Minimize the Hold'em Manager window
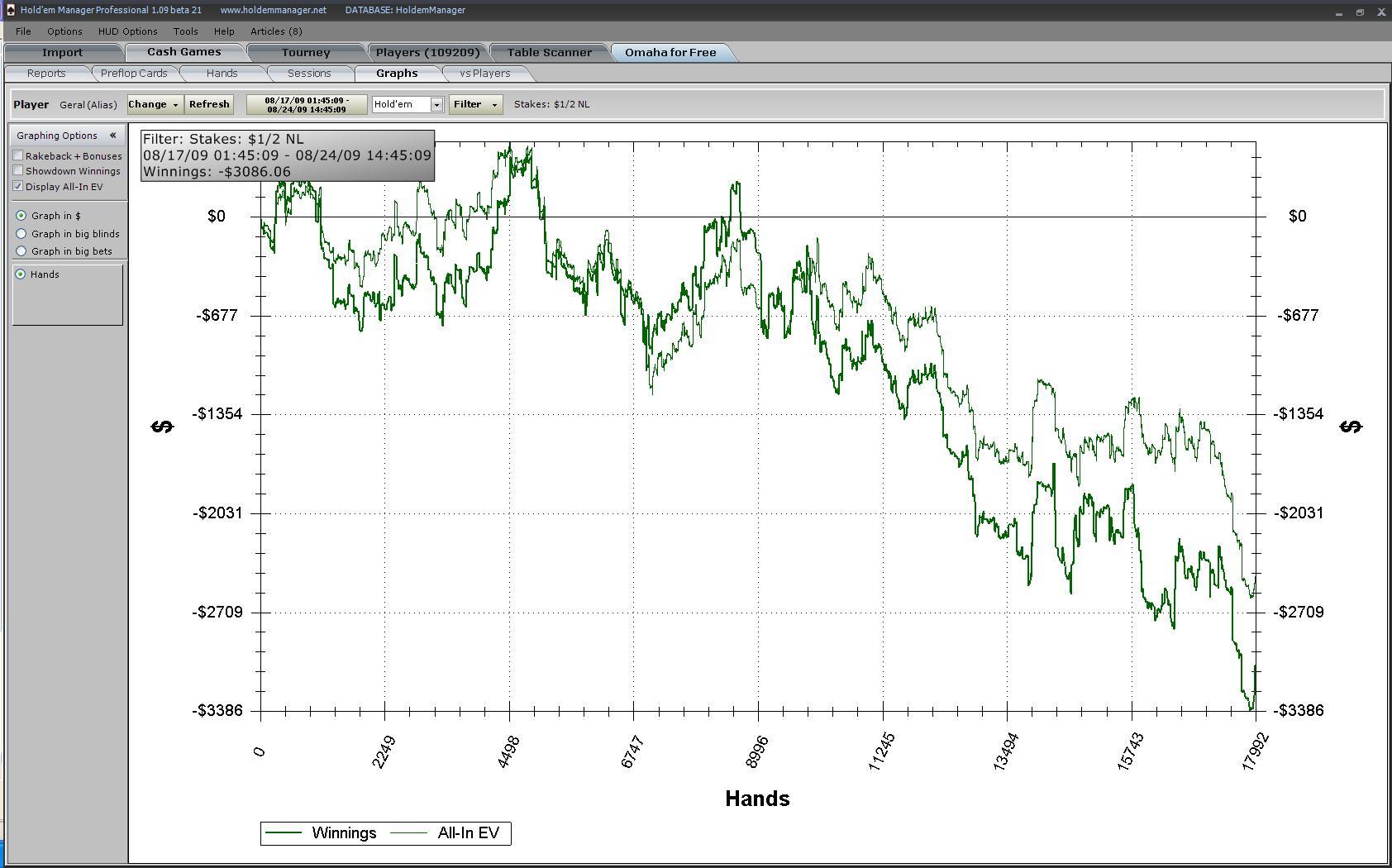Viewport: 1392px width, 868px height. (1339, 12)
